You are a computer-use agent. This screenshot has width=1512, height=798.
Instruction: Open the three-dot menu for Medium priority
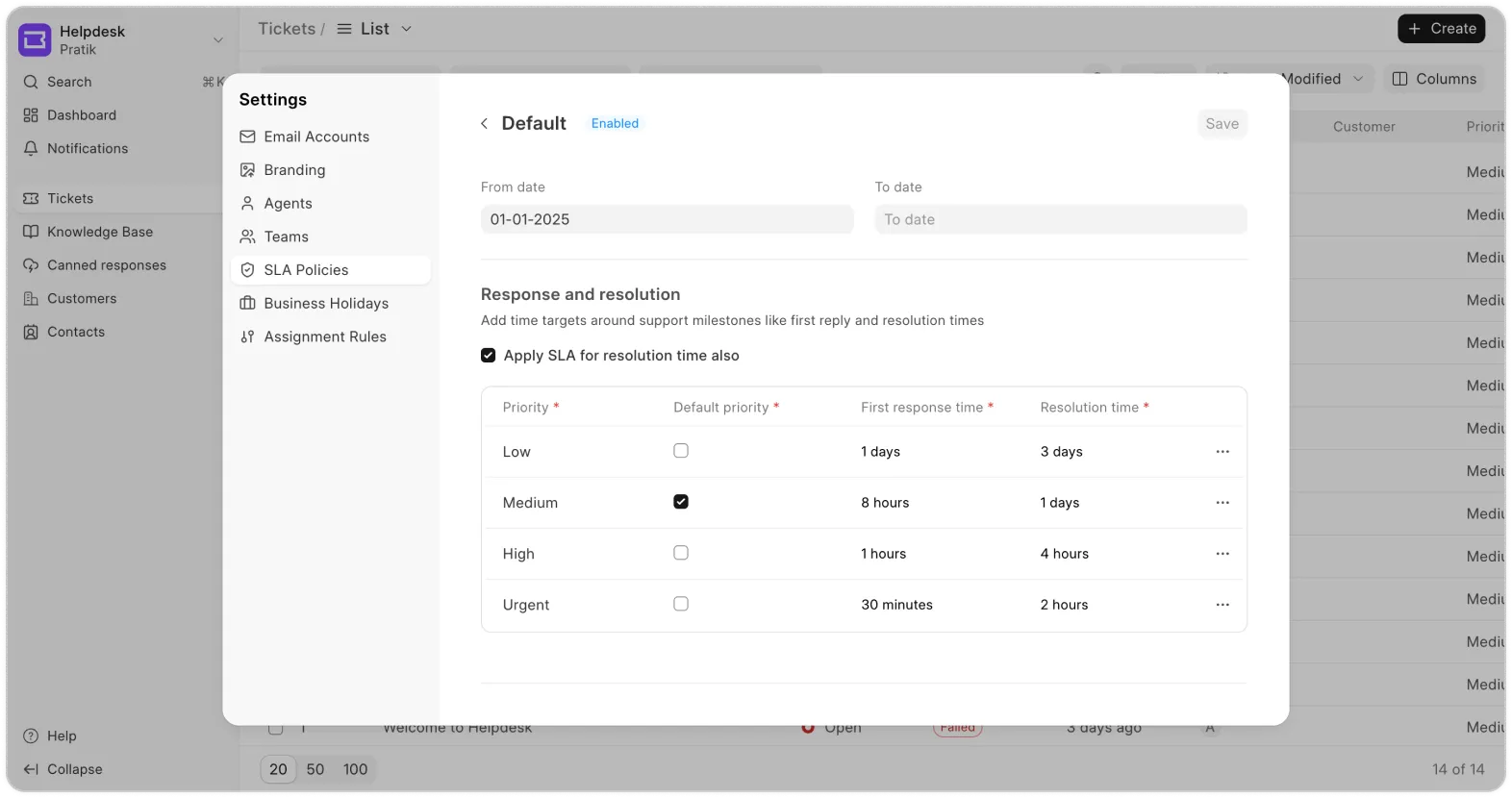point(1222,503)
